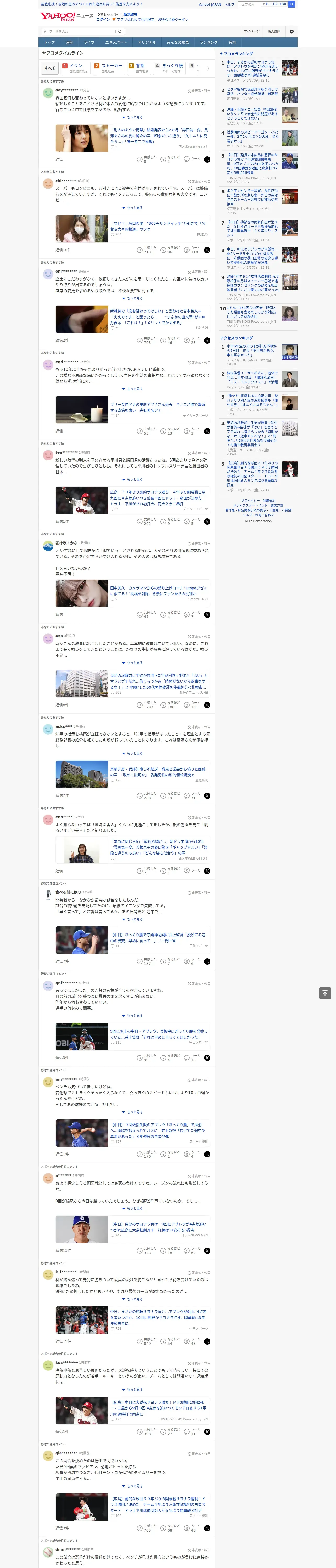
Task: Expand もっと見る on nskc**** comment
Action: (132, 754)
